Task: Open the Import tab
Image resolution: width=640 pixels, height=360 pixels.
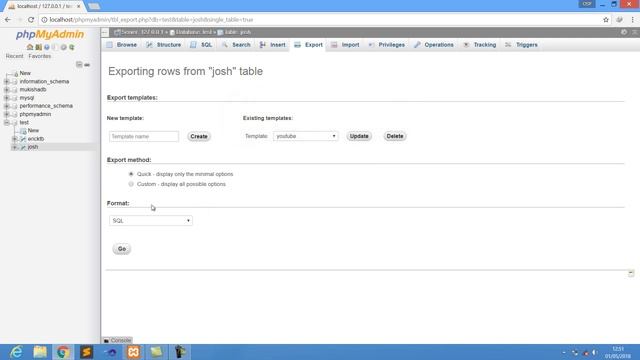Action: (345, 45)
